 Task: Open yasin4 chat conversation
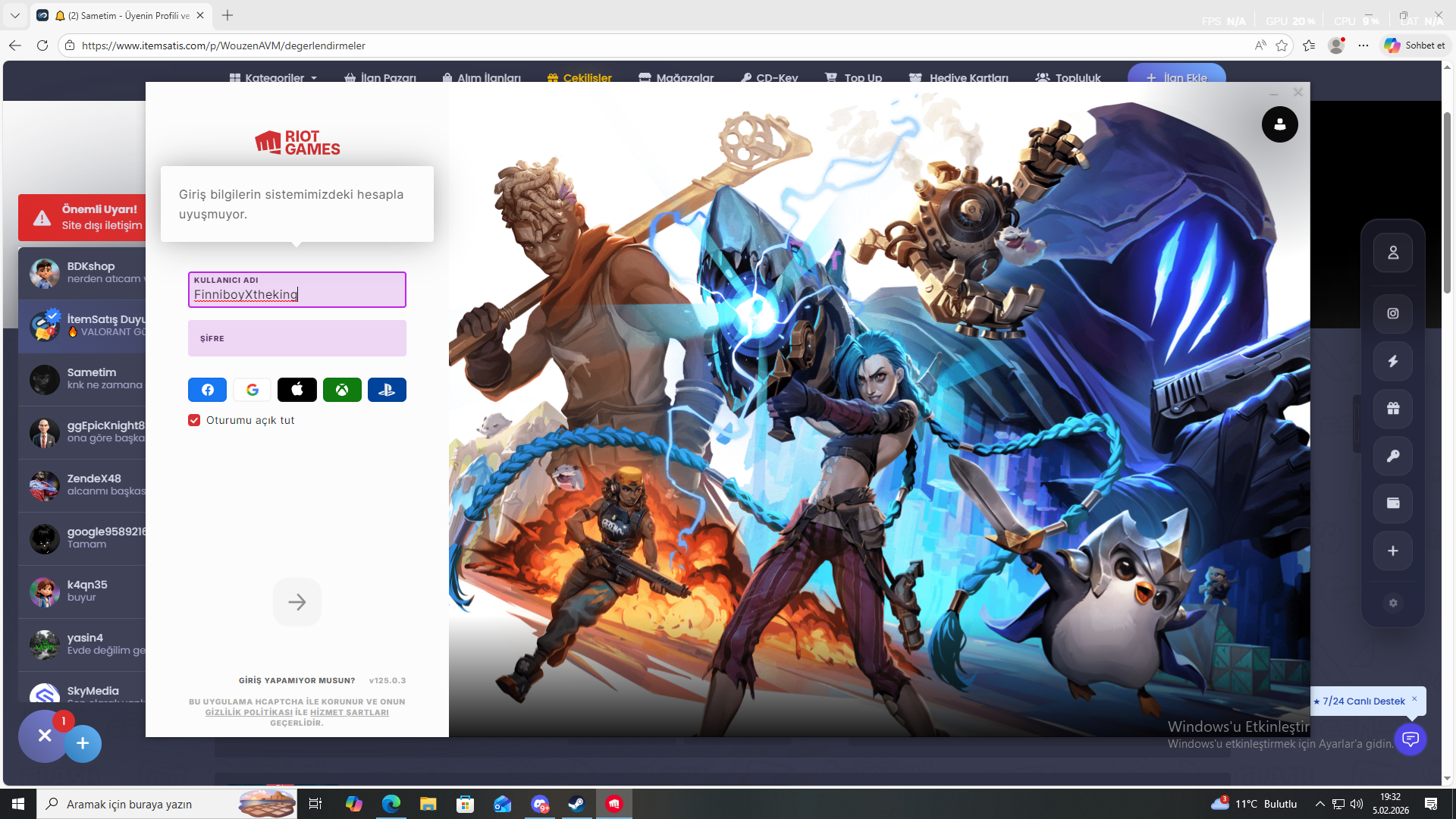pos(82,645)
